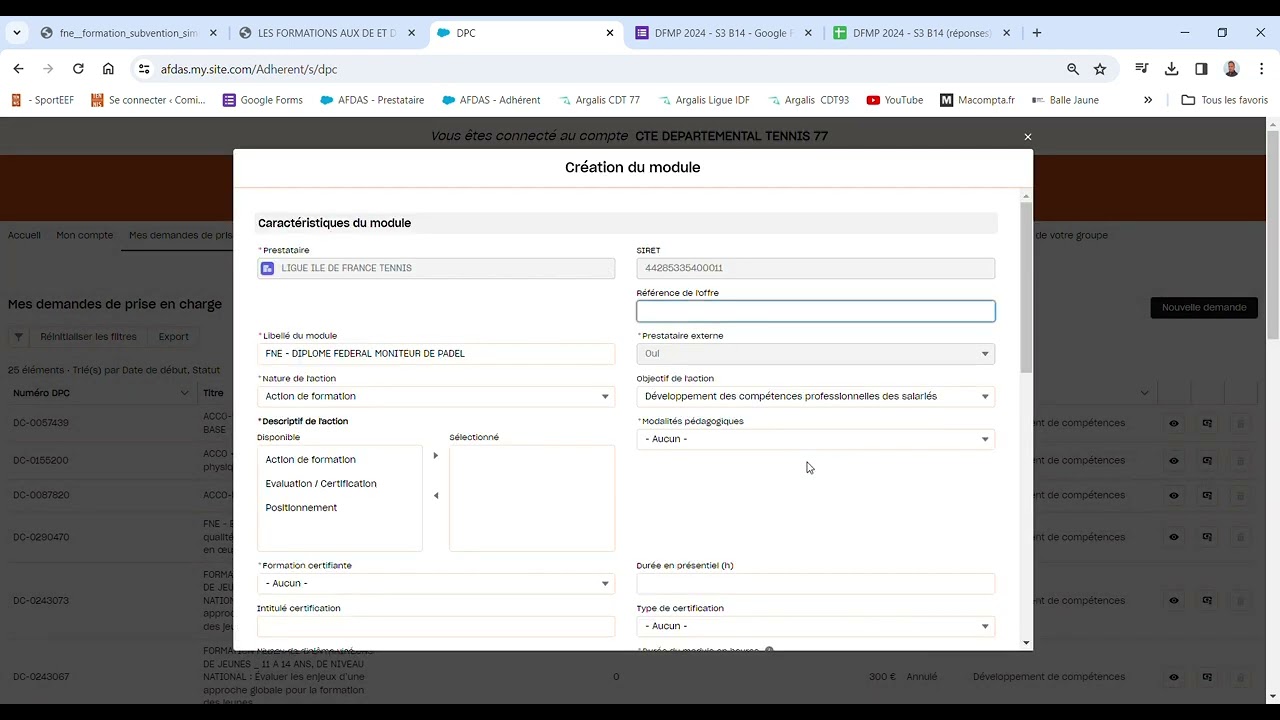Click the Export button

(173, 337)
